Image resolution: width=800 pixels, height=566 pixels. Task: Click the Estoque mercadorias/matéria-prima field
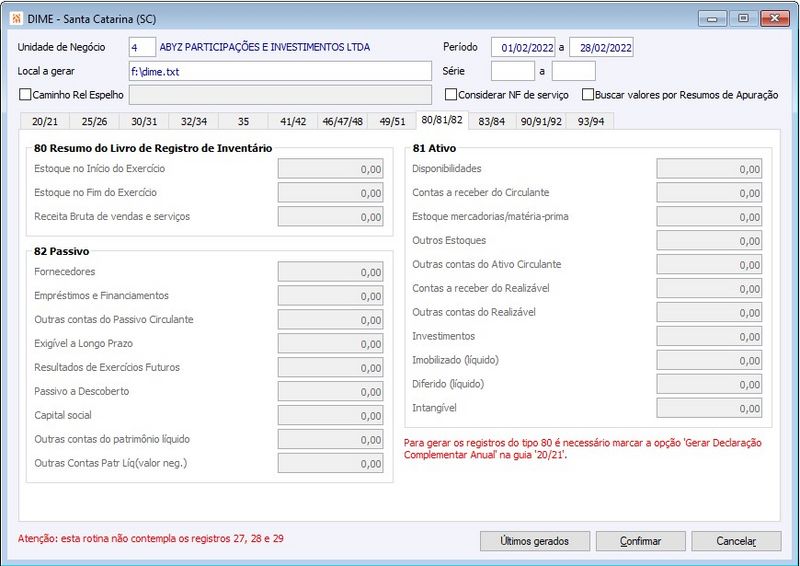coord(709,217)
